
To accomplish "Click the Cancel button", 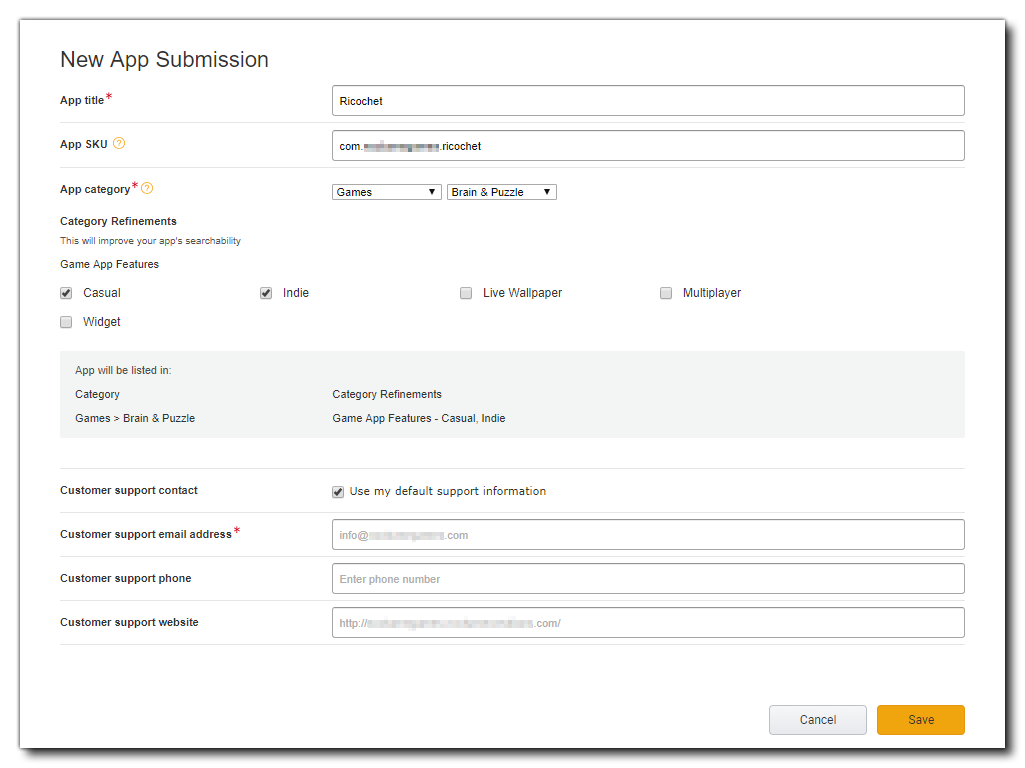I will pyautogui.click(x=817, y=720).
